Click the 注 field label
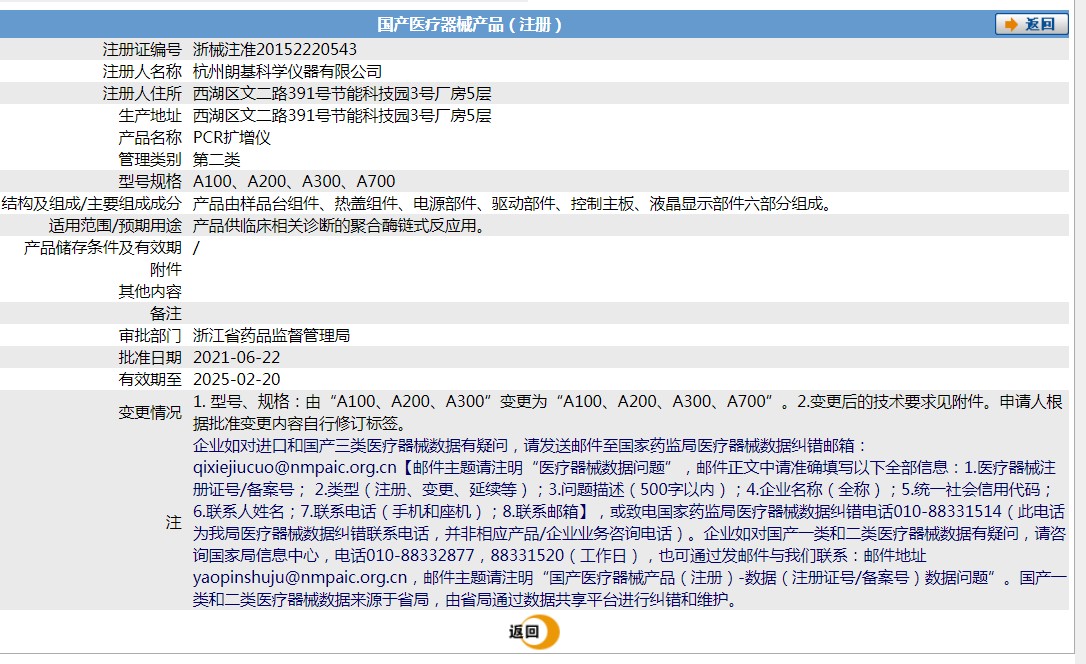Viewport: 1086px width, 664px height. click(x=173, y=523)
